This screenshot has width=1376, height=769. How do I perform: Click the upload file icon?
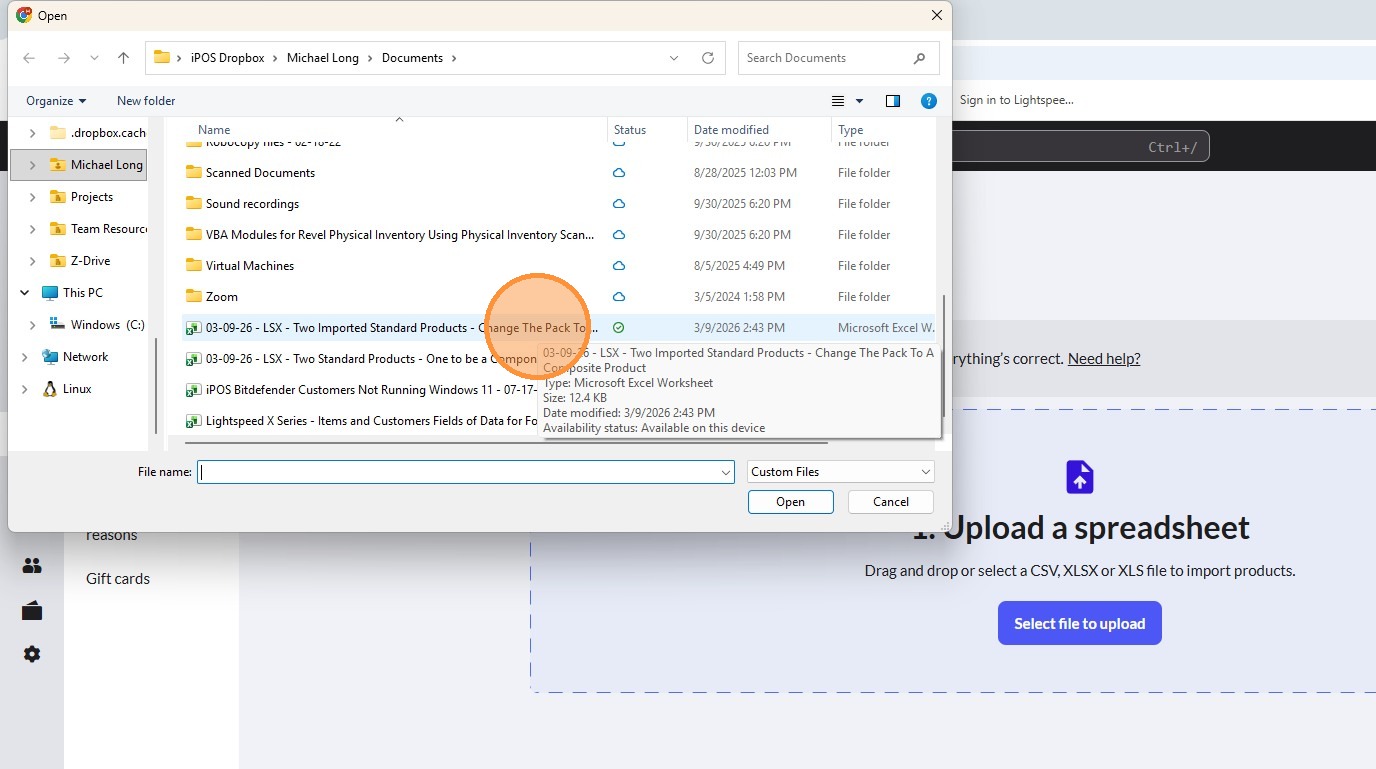click(x=1080, y=477)
